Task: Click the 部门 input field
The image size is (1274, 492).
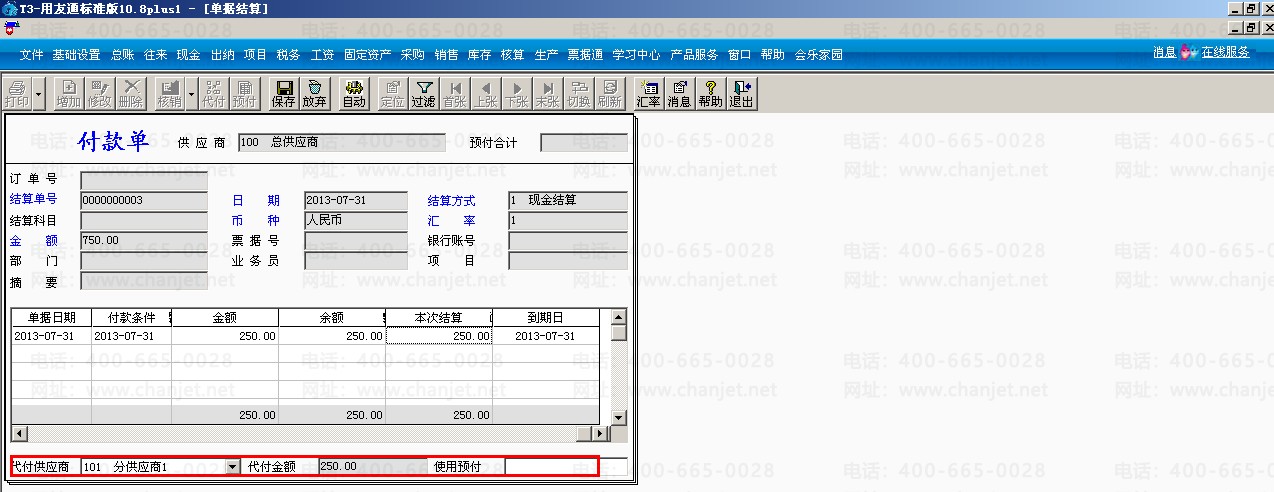Action: pos(144,260)
